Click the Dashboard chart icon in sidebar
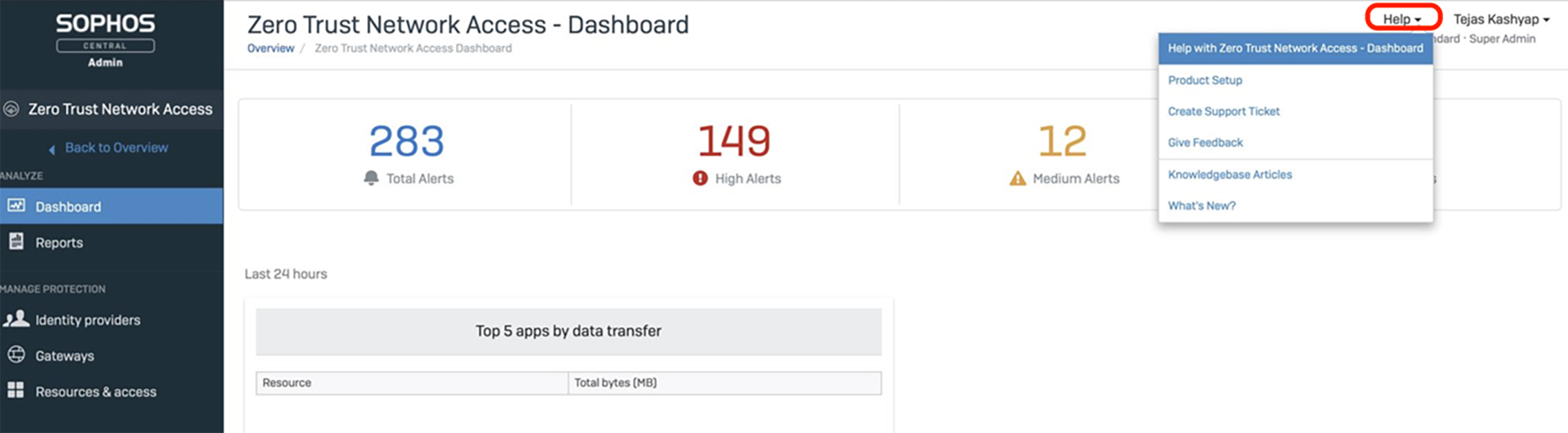The width and height of the screenshot is (1568, 433). click(16, 206)
